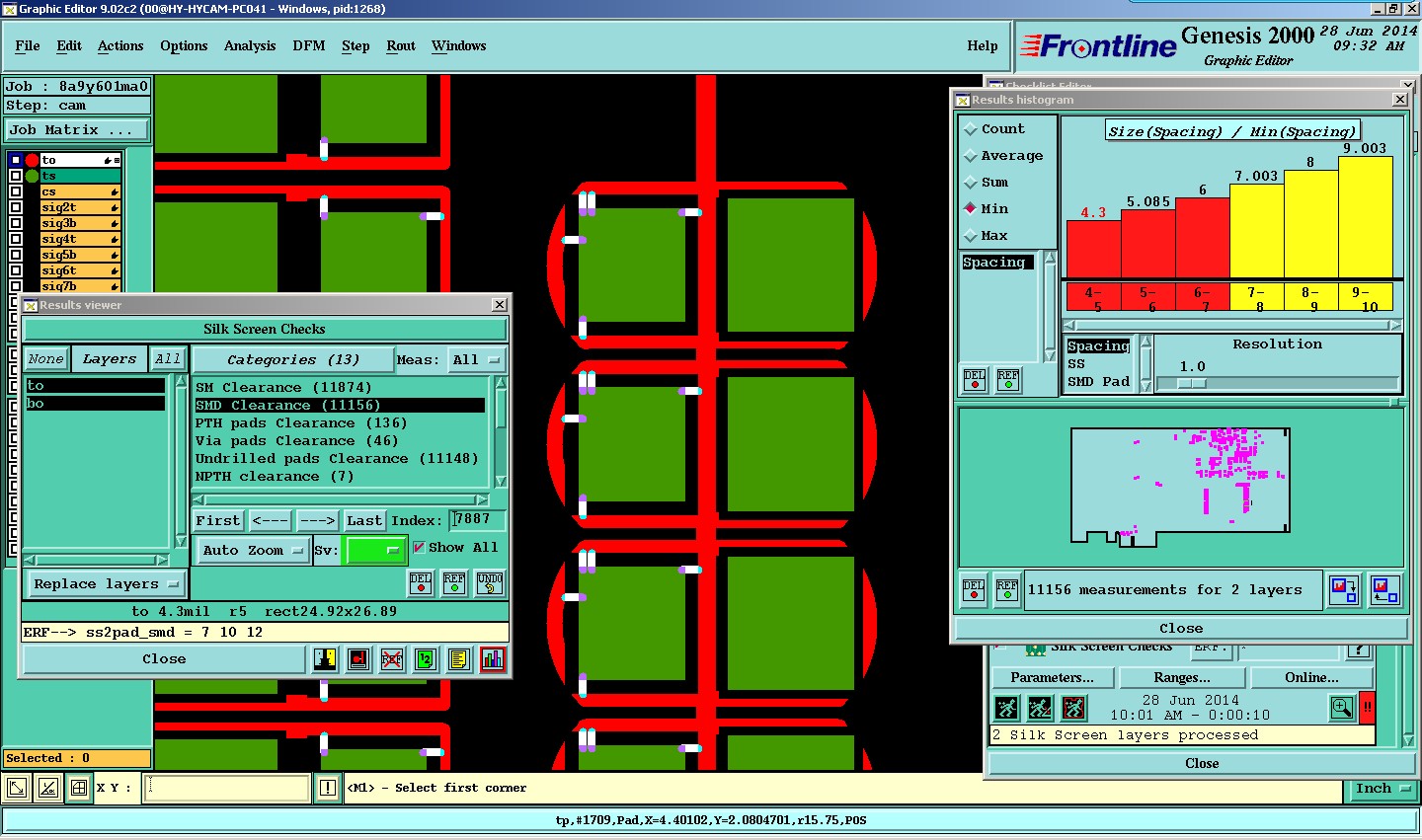Click the yellow notes icon in Results viewer

click(459, 659)
